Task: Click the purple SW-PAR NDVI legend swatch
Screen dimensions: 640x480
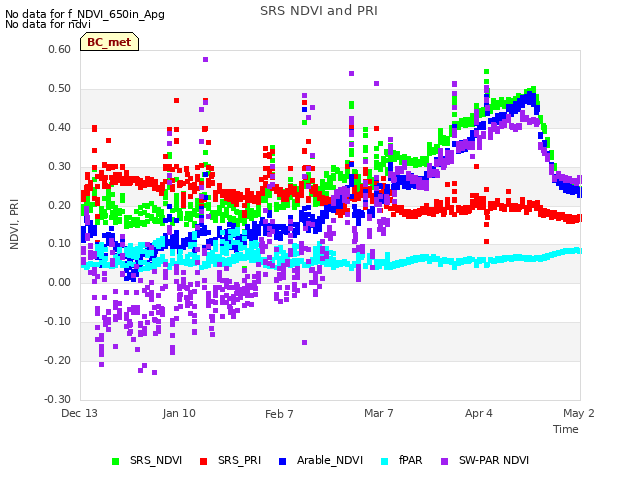Action: [444, 461]
